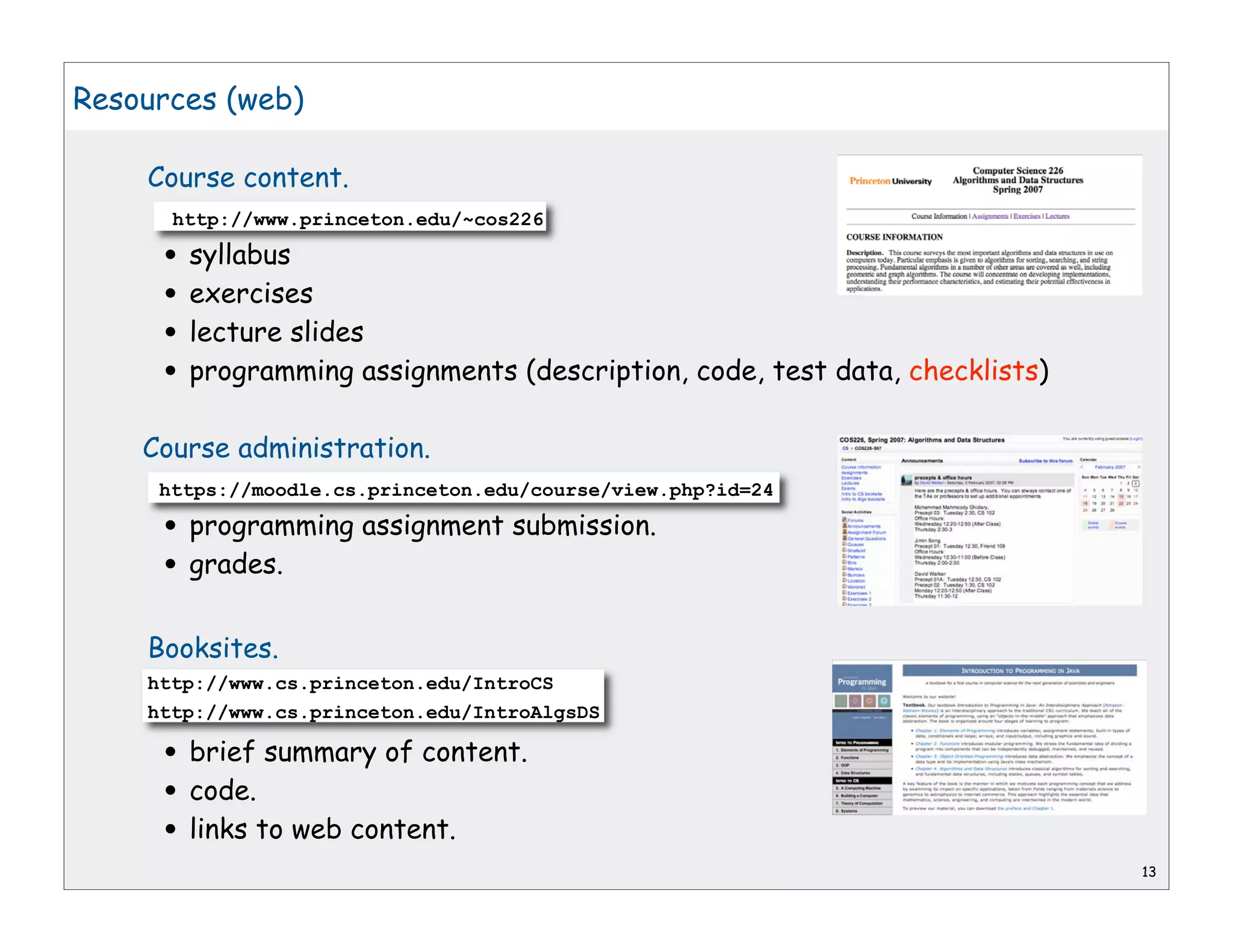Click the Assignments link in course page screenshot
The height and width of the screenshot is (952, 1233).
990,217
